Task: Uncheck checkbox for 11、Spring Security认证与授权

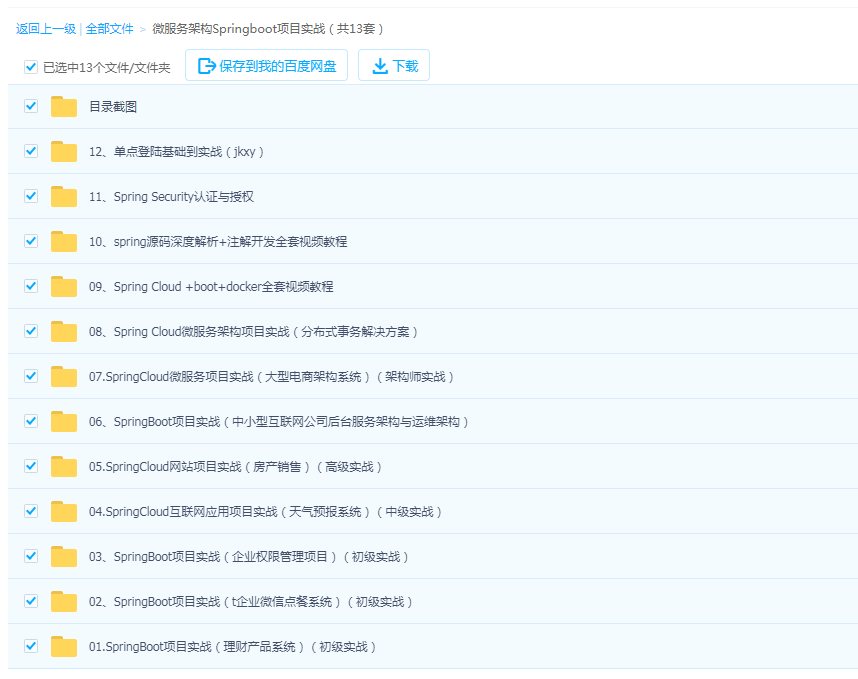Action: [31, 196]
